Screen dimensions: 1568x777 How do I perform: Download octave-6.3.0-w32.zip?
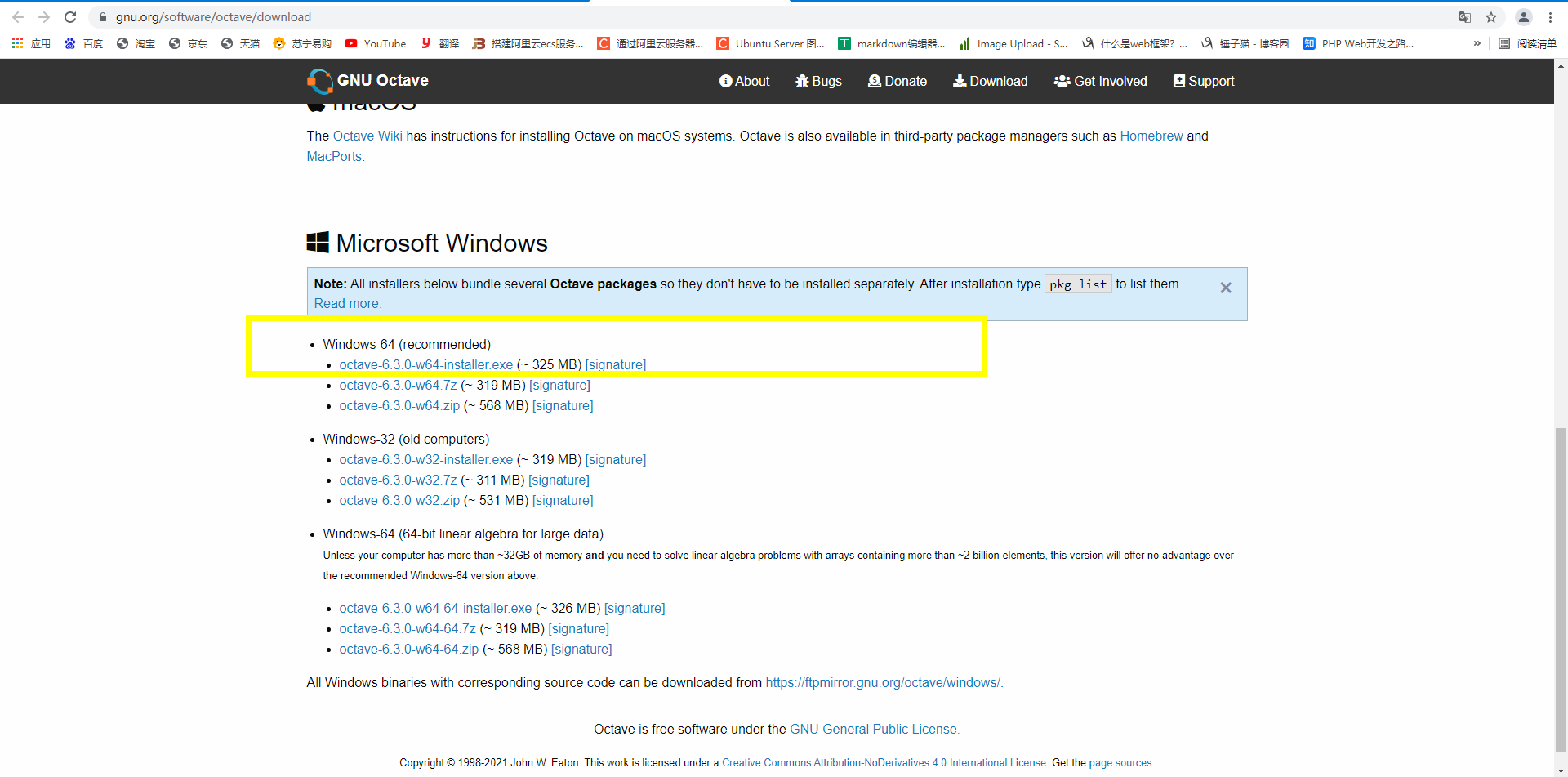pyautogui.click(x=399, y=500)
